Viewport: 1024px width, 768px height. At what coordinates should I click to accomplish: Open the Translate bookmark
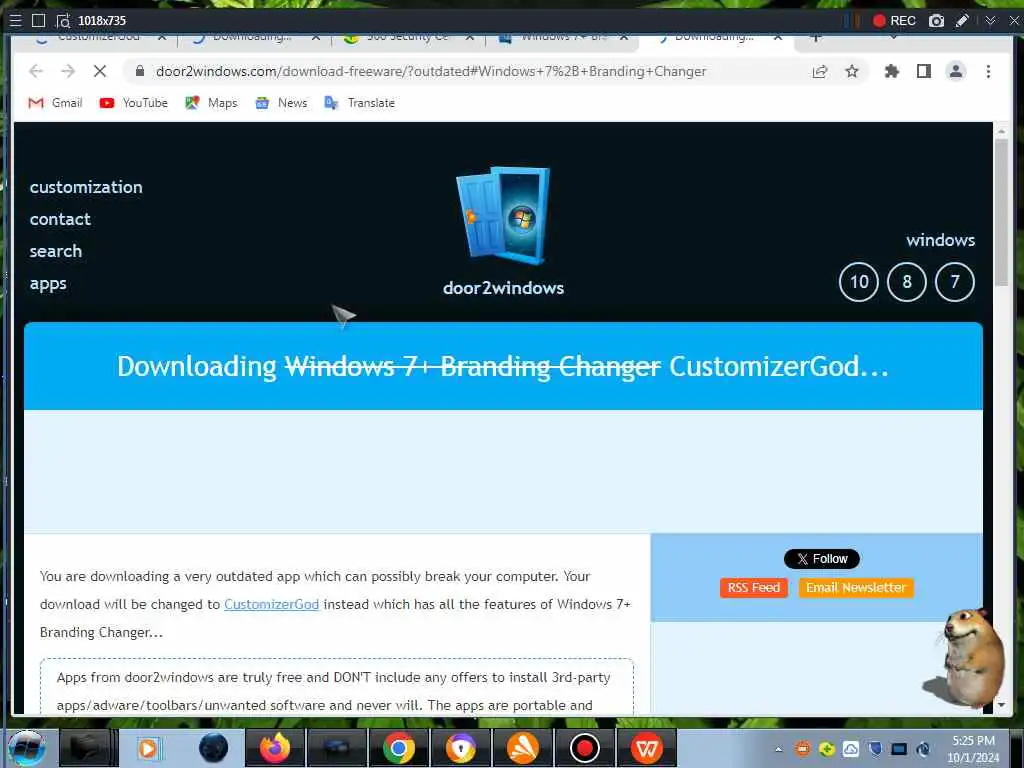pyautogui.click(x=360, y=103)
